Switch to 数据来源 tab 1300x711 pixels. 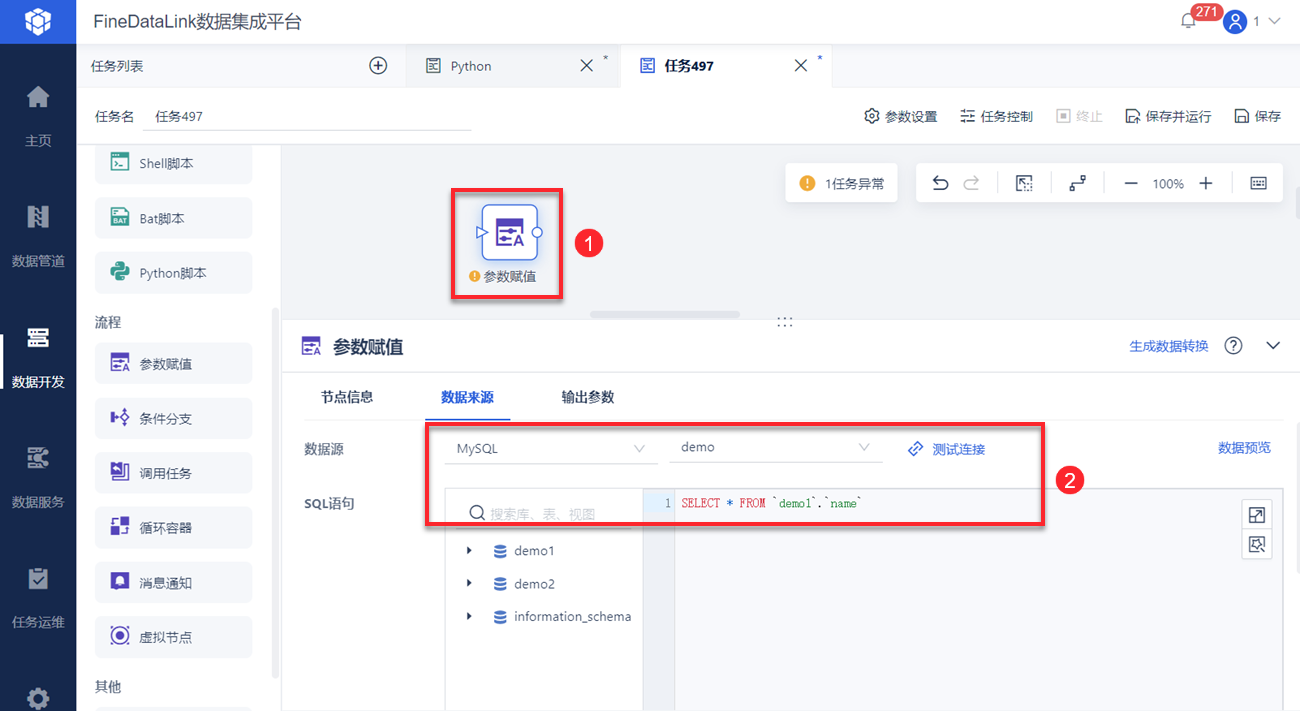coord(467,397)
